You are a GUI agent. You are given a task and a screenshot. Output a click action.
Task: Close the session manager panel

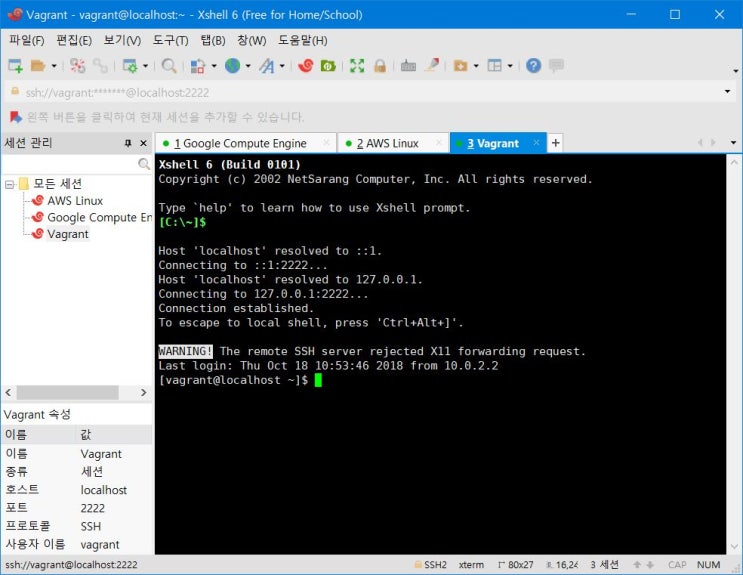click(x=144, y=143)
